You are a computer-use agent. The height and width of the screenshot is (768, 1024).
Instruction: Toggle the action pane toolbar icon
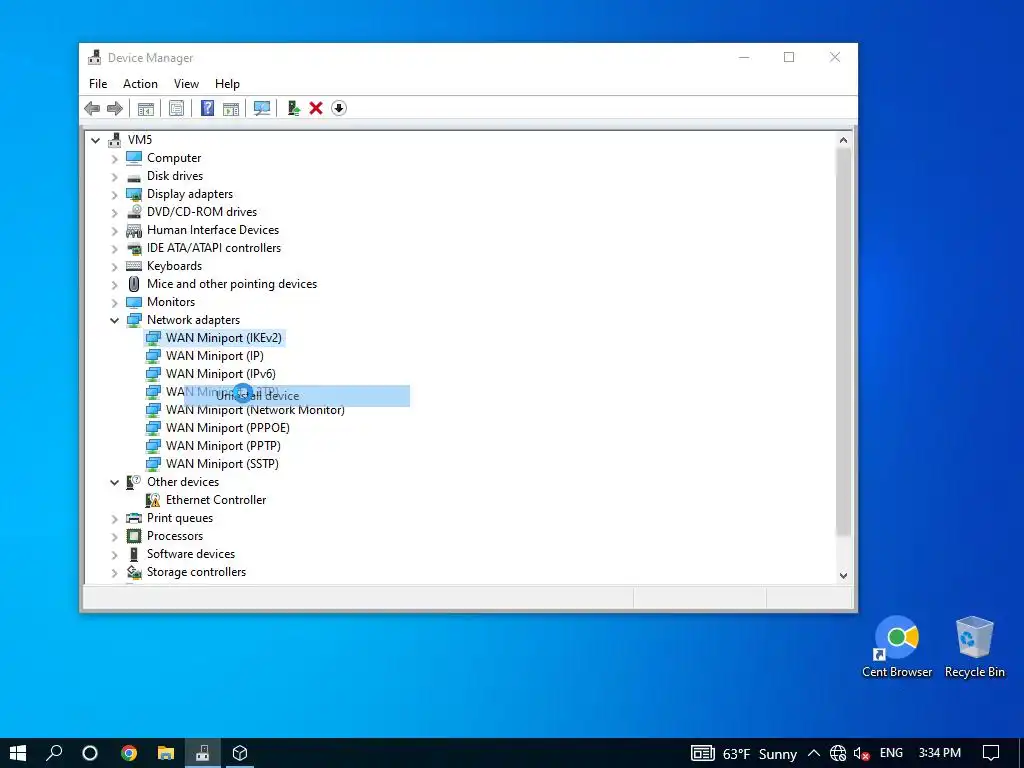[x=231, y=108]
